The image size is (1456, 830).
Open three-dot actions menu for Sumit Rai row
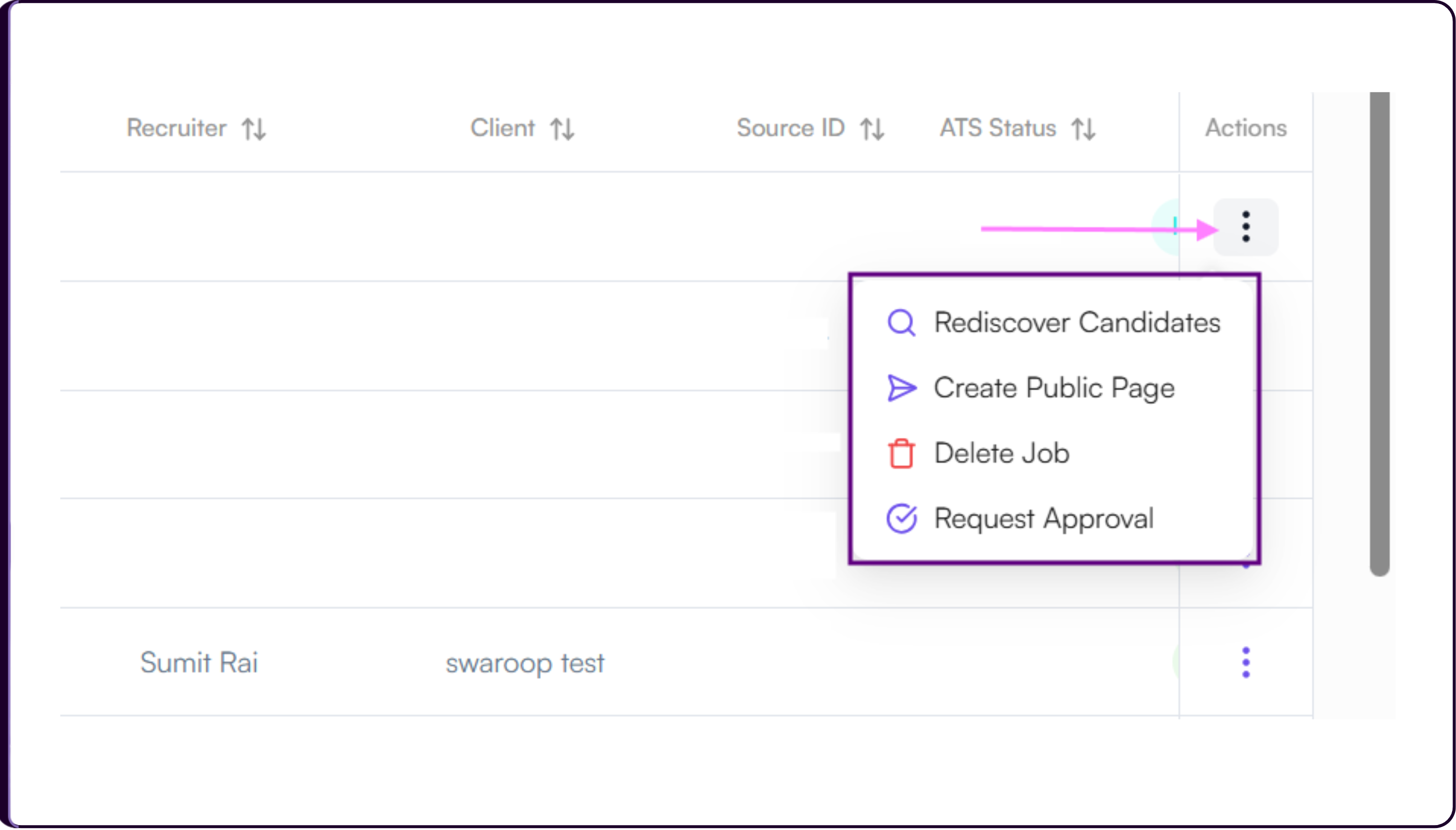[x=1245, y=663]
